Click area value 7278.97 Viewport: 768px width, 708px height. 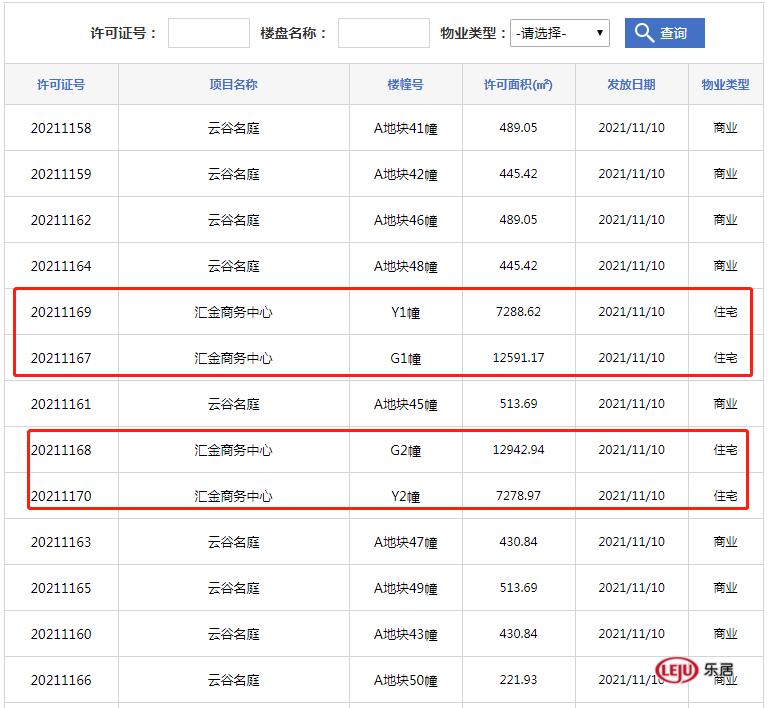coord(518,496)
